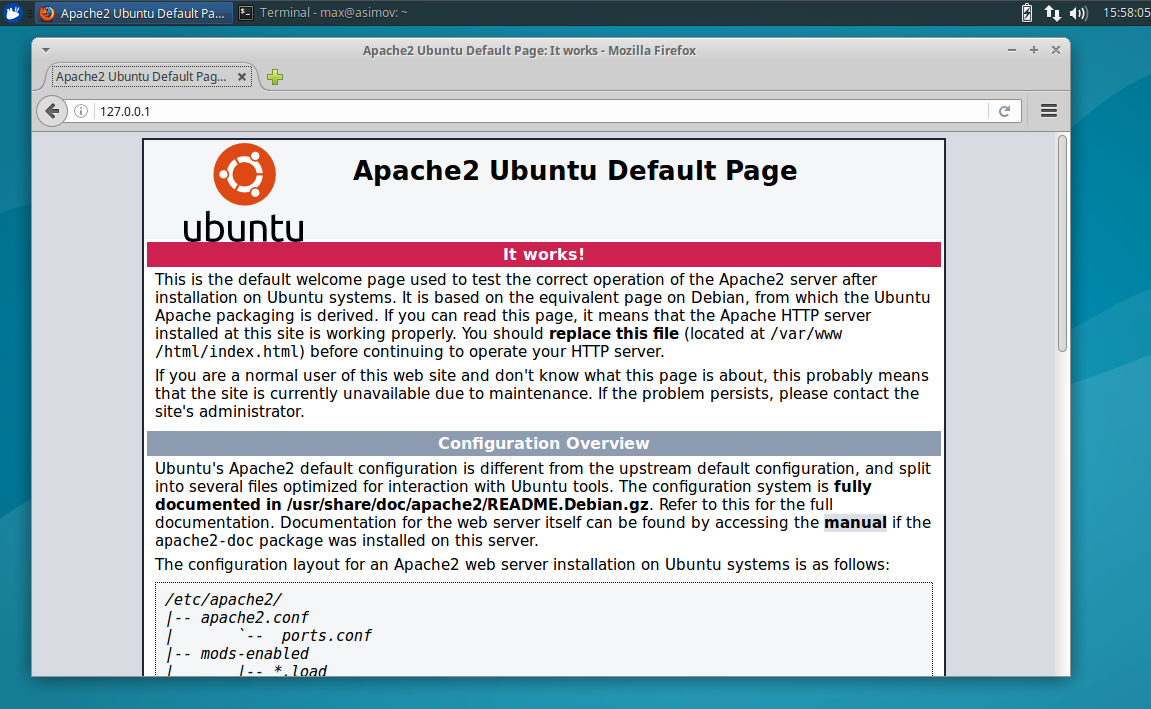Maximize the Firefox window
1151x709 pixels.
1034,50
